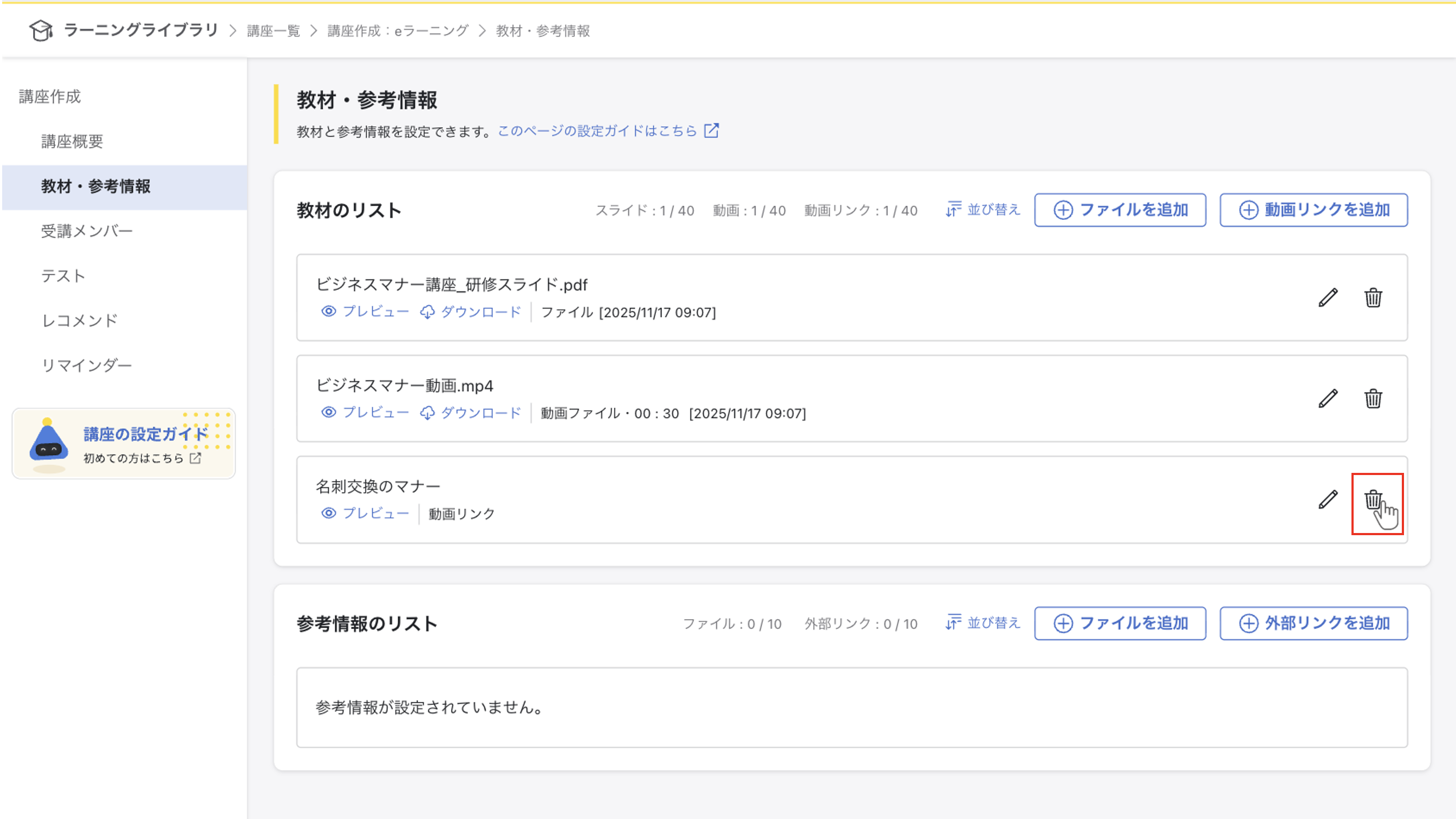Edit 名刺交換のマナー with the pencil icon
The width and height of the screenshot is (1456, 819).
click(x=1328, y=498)
